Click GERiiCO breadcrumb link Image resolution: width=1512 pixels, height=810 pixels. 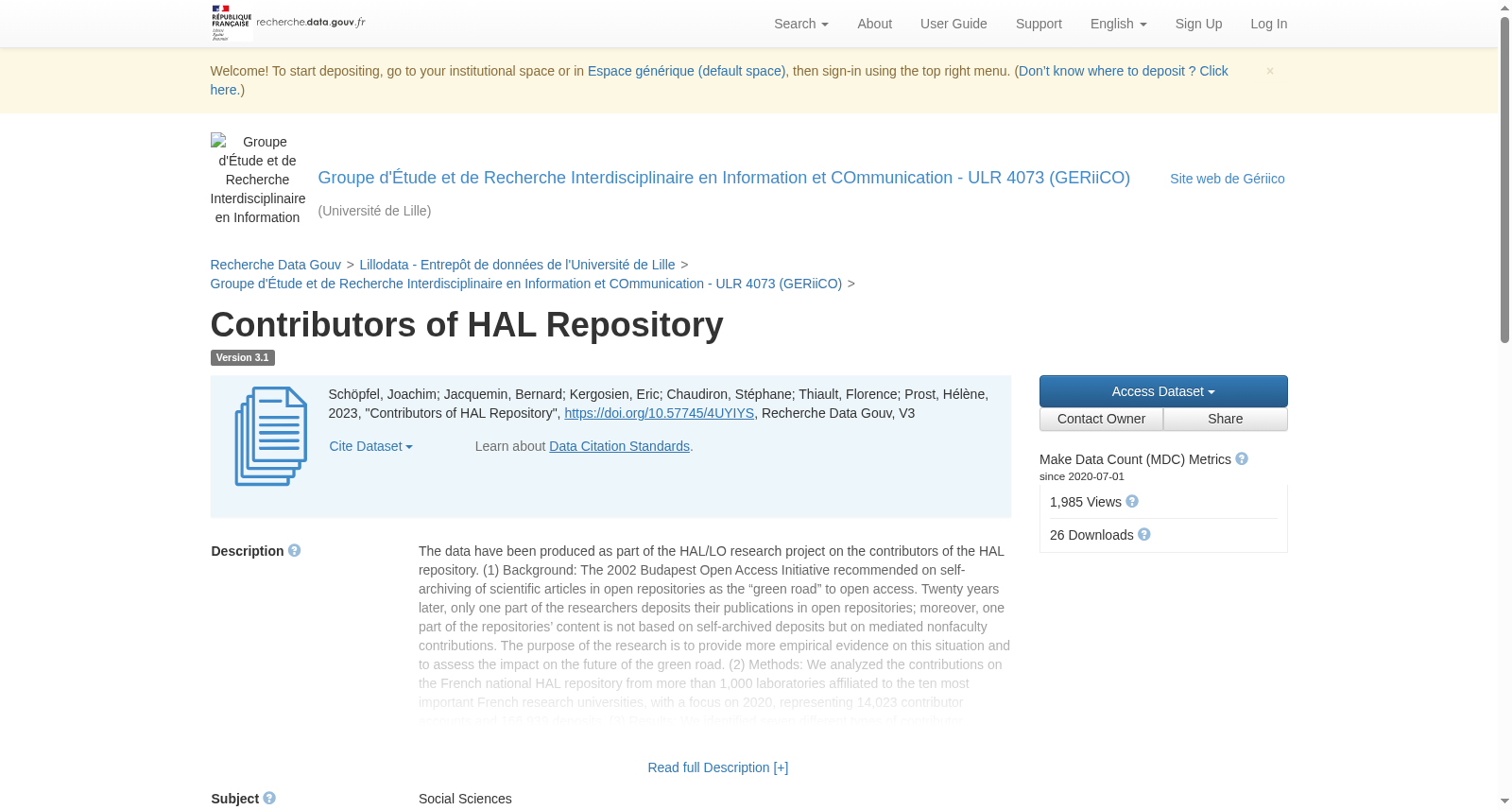point(525,284)
